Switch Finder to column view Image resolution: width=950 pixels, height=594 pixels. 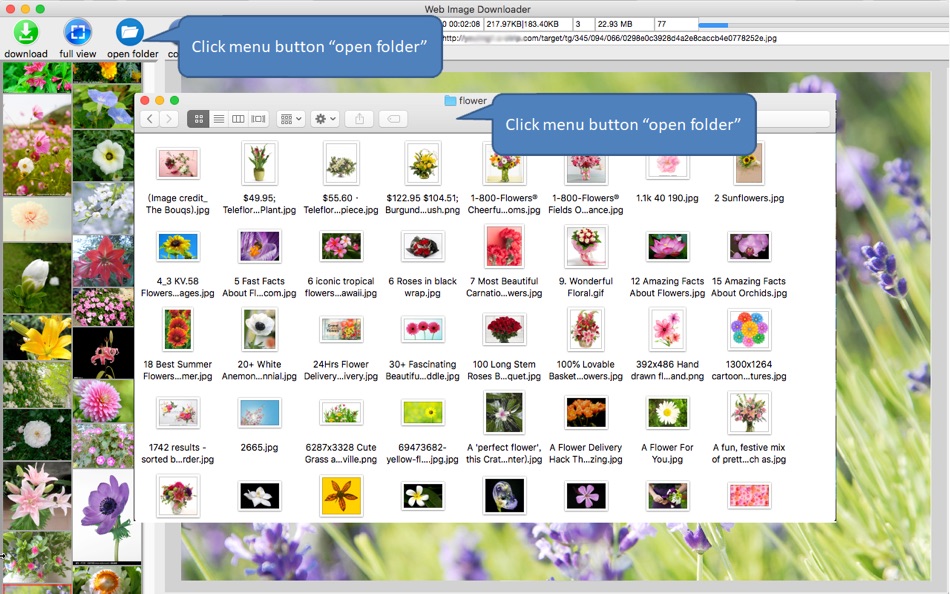239,119
